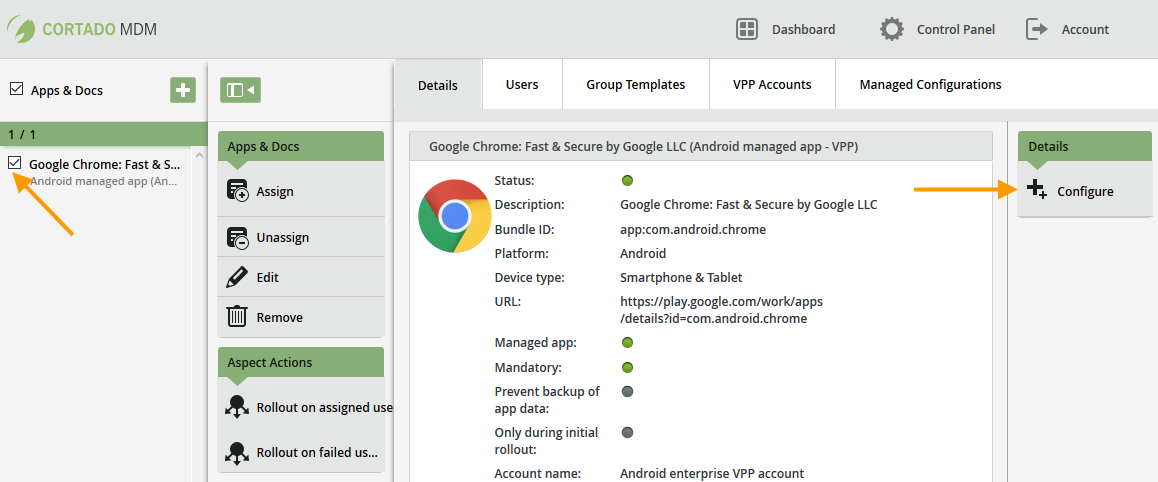Screen dimensions: 1158x482
Task: Click the Unassign icon
Action: [237, 238]
